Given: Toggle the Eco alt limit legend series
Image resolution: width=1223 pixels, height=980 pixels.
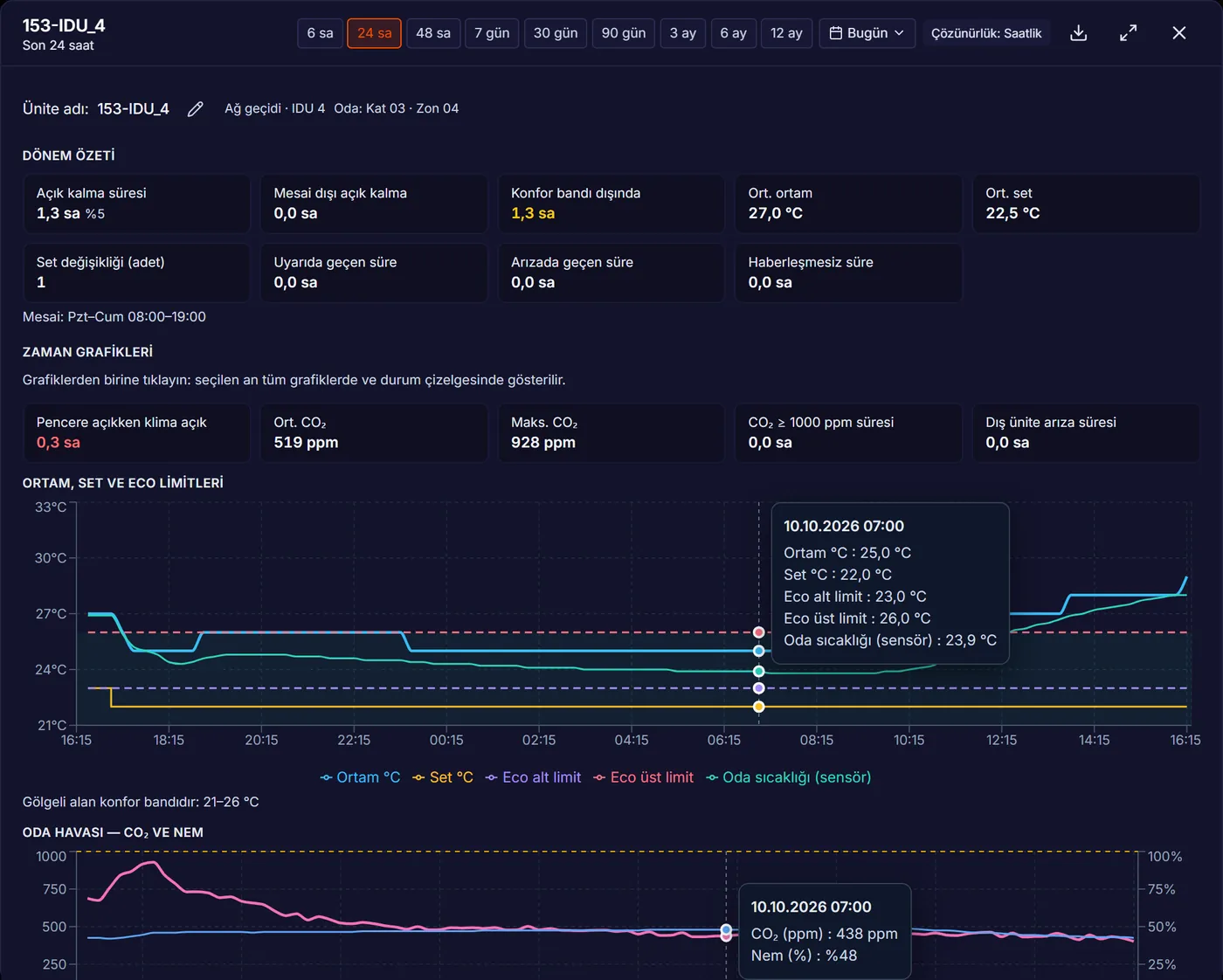Looking at the screenshot, I should pyautogui.click(x=533, y=777).
